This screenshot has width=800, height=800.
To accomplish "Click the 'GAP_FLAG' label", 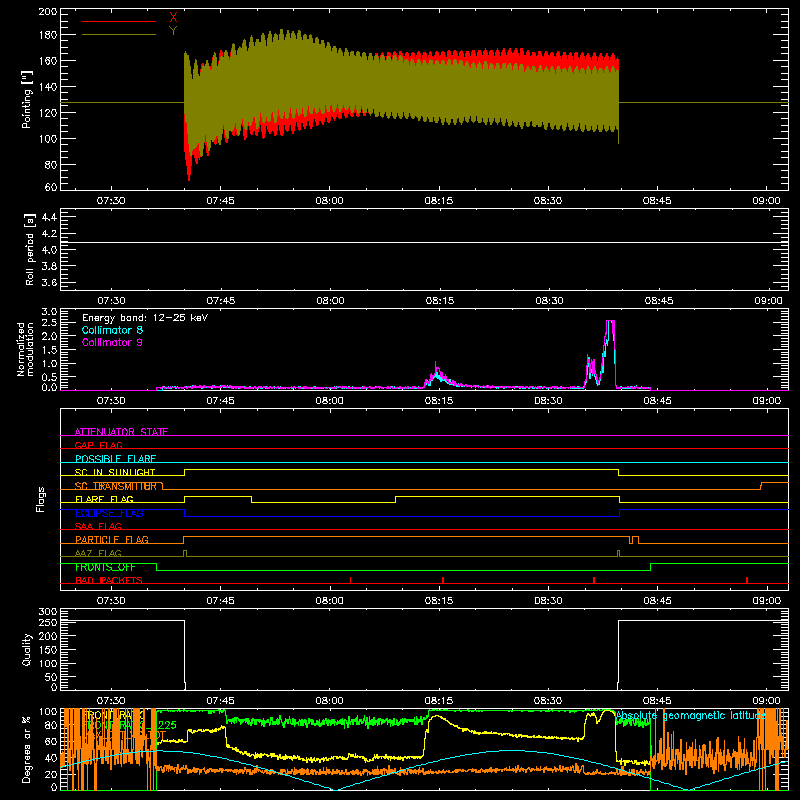I will coord(98,445).
